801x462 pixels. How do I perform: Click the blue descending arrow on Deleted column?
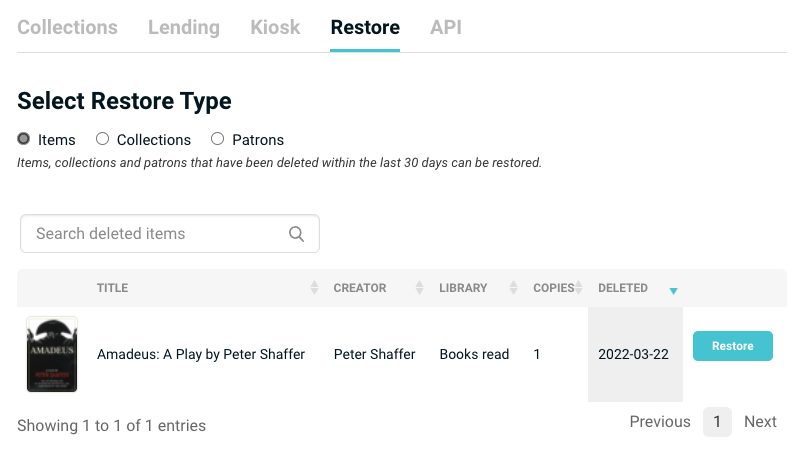coord(673,291)
